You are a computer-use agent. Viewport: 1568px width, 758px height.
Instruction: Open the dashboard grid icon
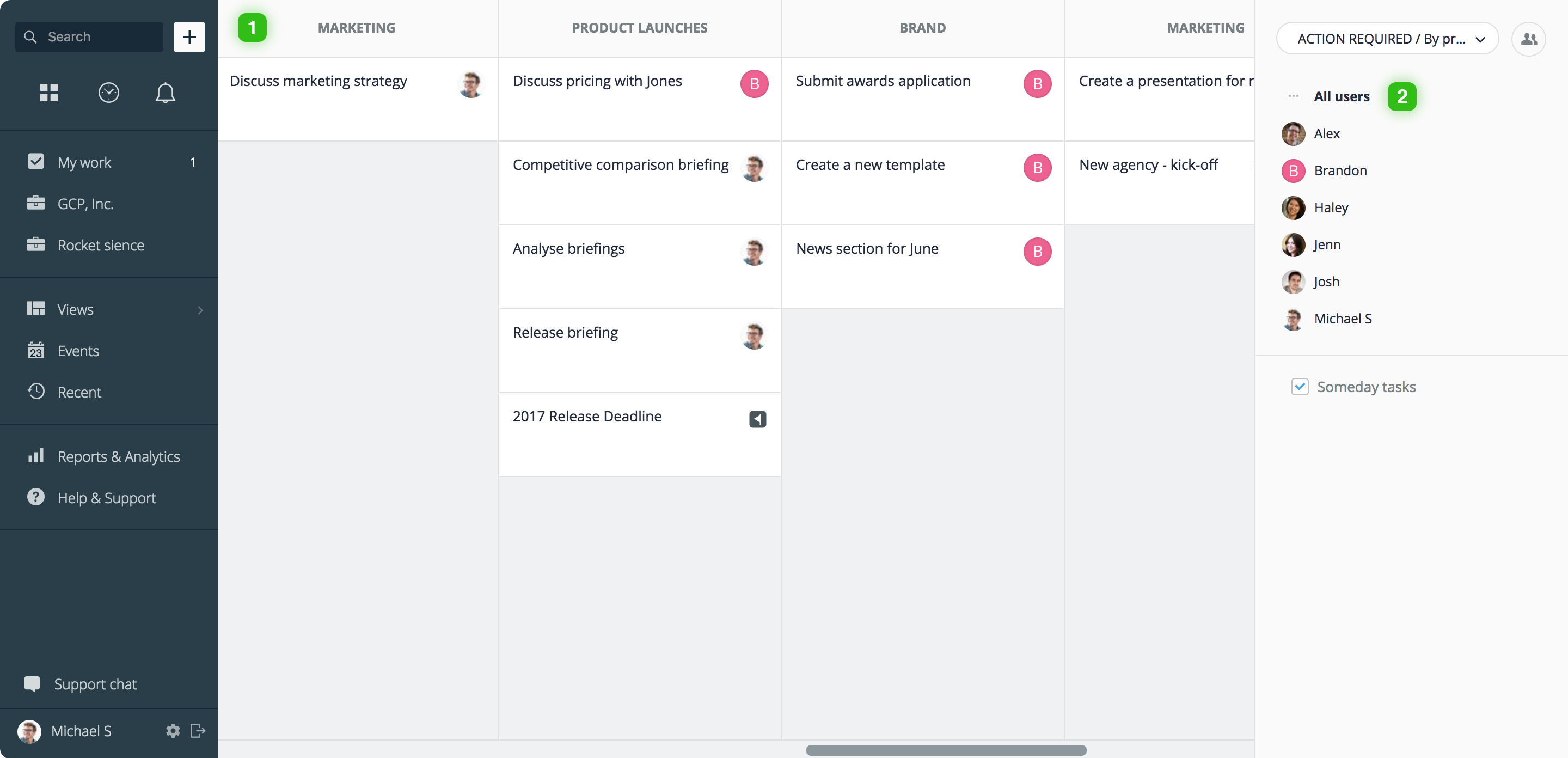click(48, 93)
